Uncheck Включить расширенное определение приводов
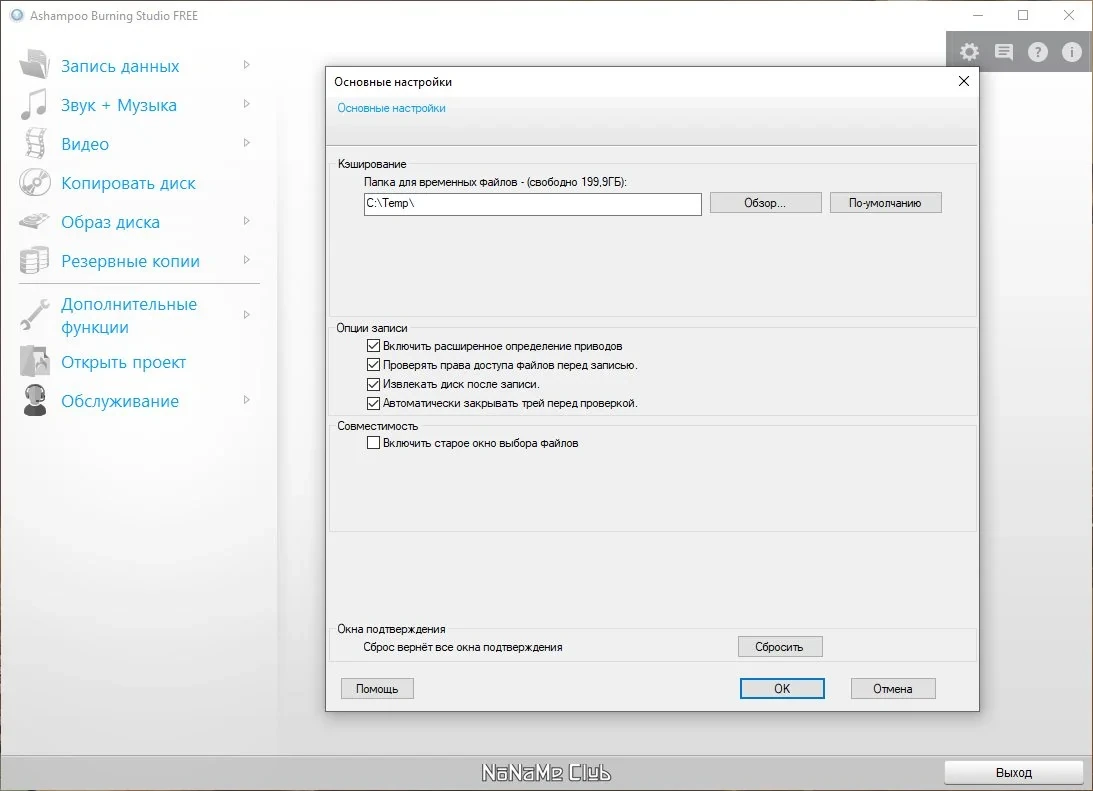 click(373, 346)
